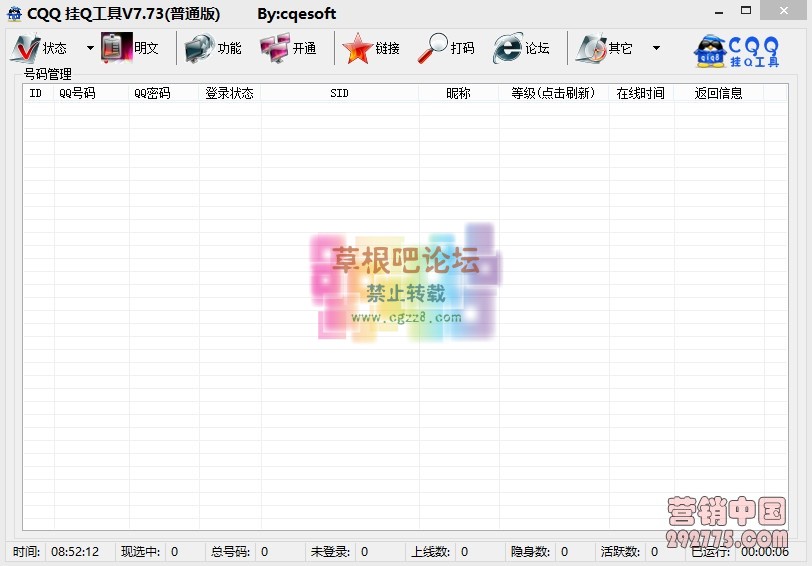The height and width of the screenshot is (566, 812).
Task: Click the 活跃数 status bar label
Action: coord(620,552)
